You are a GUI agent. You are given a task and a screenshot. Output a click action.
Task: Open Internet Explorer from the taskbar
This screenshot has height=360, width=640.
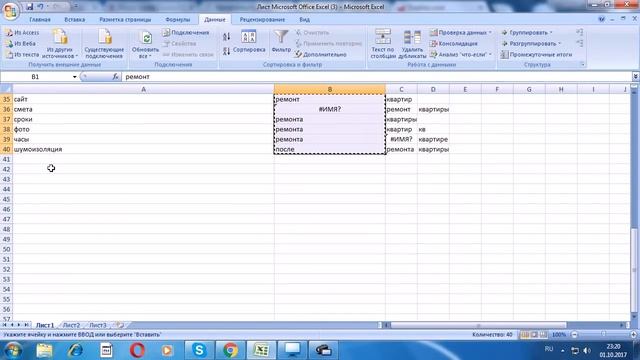[x=75, y=350]
